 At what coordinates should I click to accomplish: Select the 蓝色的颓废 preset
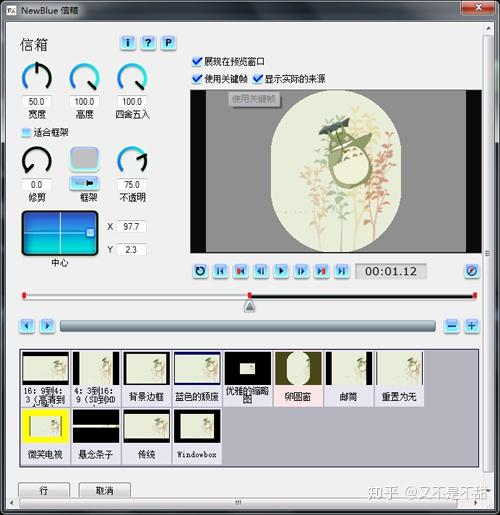[x=197, y=379]
